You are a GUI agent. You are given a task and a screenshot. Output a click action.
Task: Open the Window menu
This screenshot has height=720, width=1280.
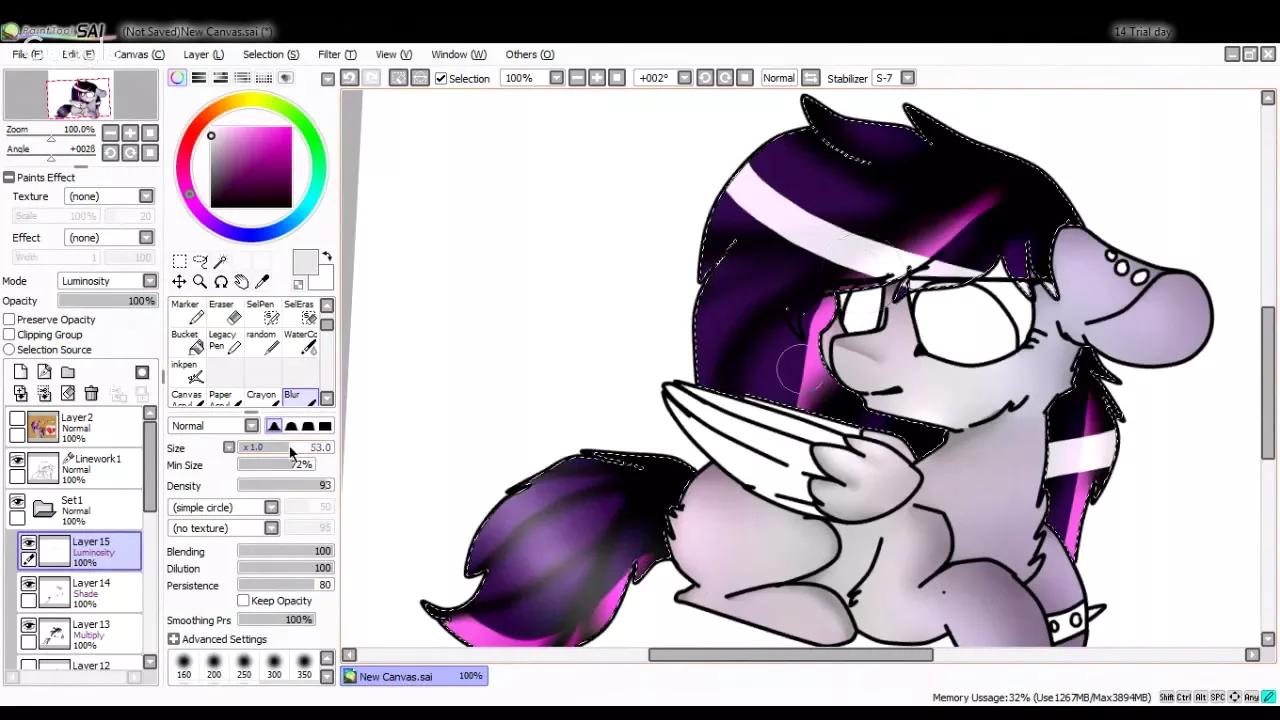coord(458,54)
